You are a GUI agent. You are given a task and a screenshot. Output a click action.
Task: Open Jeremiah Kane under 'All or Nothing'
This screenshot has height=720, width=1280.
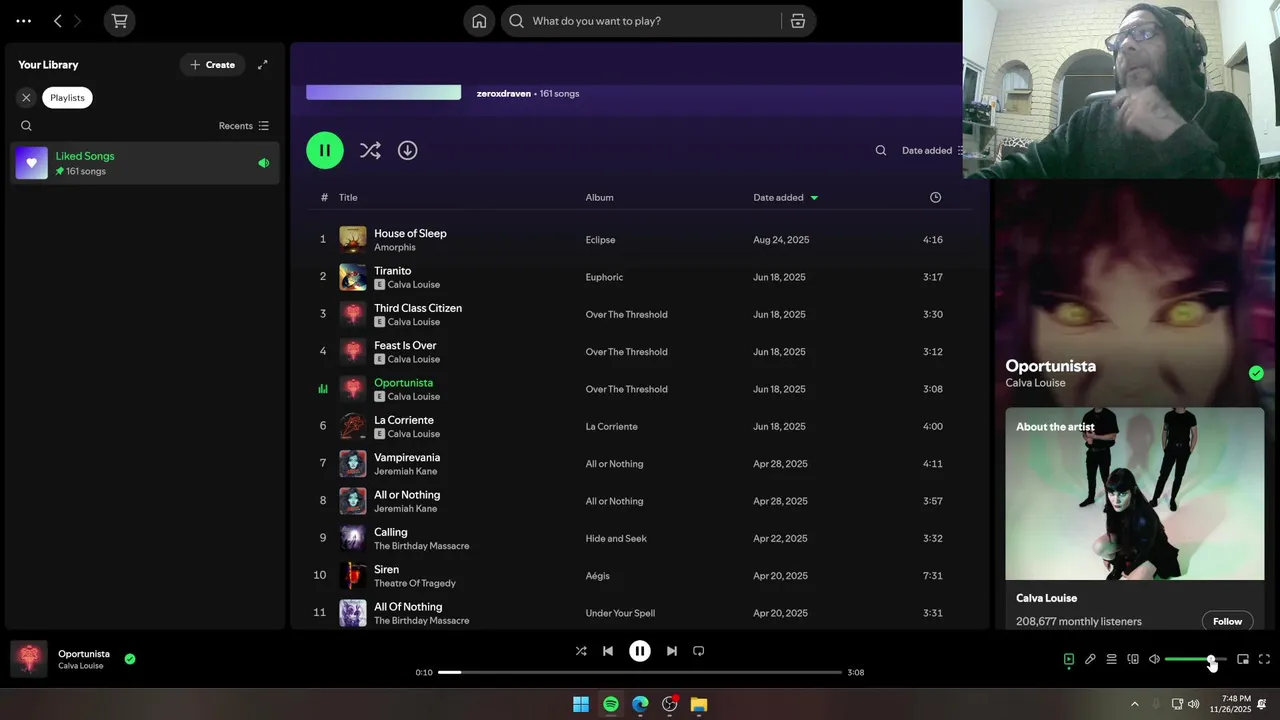click(405, 509)
